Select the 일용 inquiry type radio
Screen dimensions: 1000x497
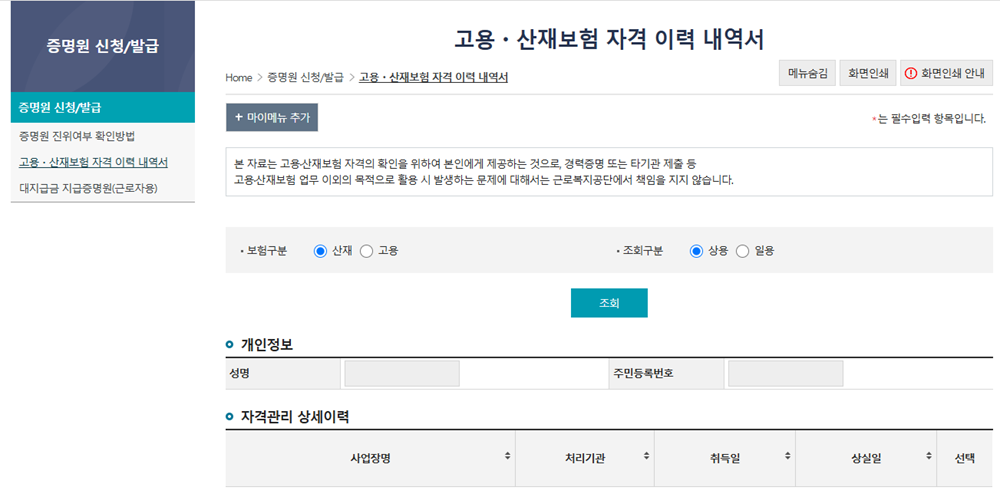point(742,251)
